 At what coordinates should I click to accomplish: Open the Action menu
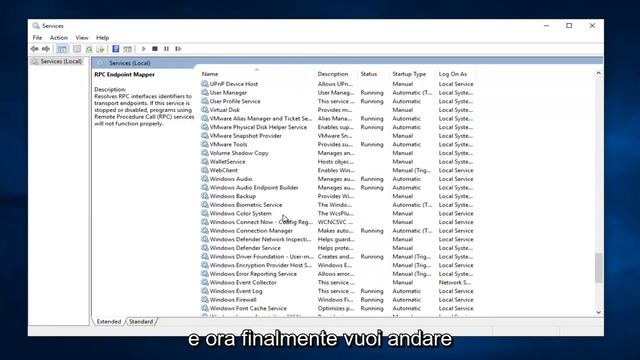click(x=59, y=38)
